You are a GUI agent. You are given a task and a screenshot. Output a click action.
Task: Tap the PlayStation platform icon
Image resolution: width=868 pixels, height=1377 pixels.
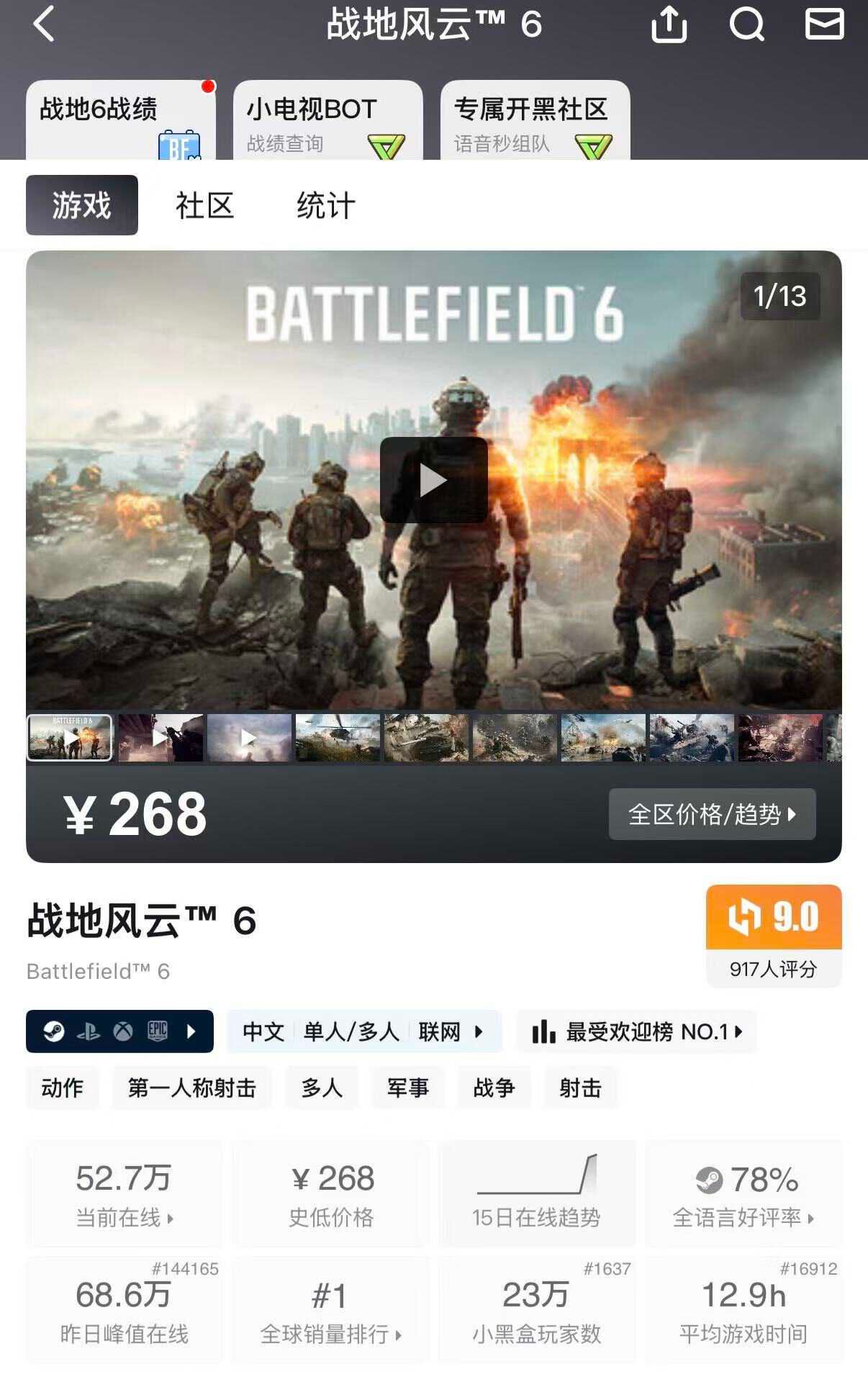click(x=89, y=1031)
